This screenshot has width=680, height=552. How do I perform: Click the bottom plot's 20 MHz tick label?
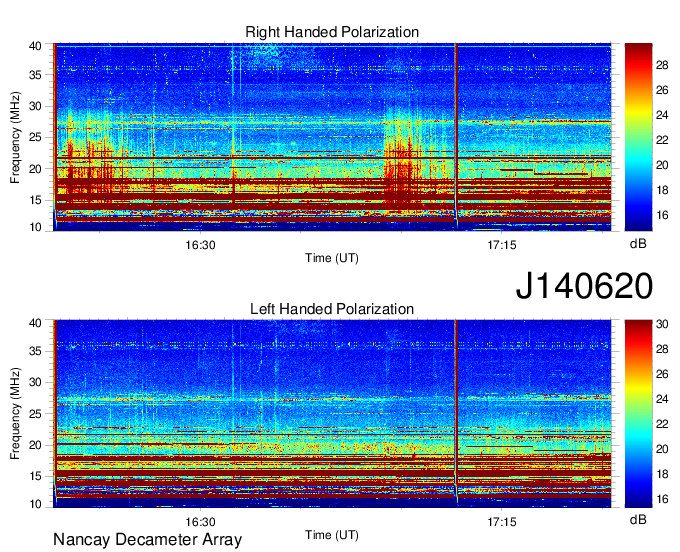tap(35, 445)
